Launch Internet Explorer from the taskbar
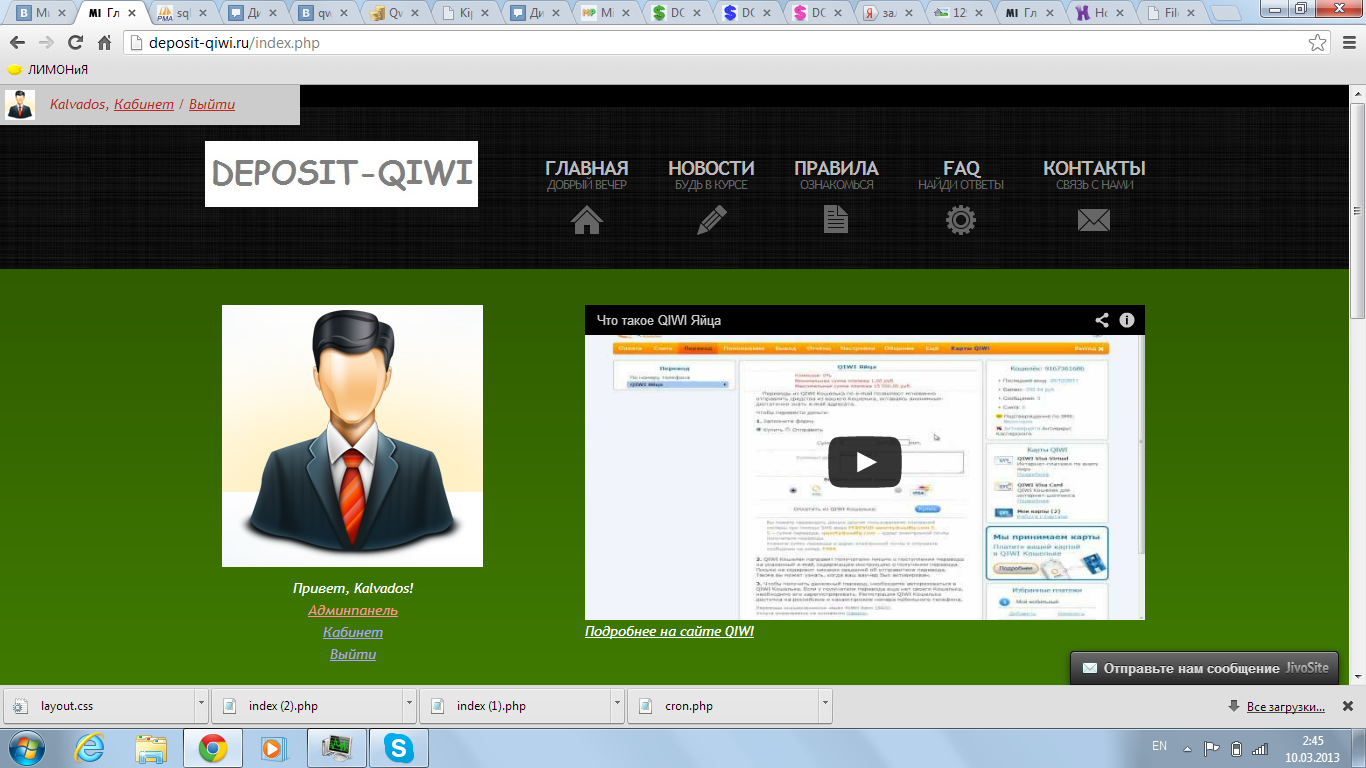Screen dimensions: 1366x768 91,748
